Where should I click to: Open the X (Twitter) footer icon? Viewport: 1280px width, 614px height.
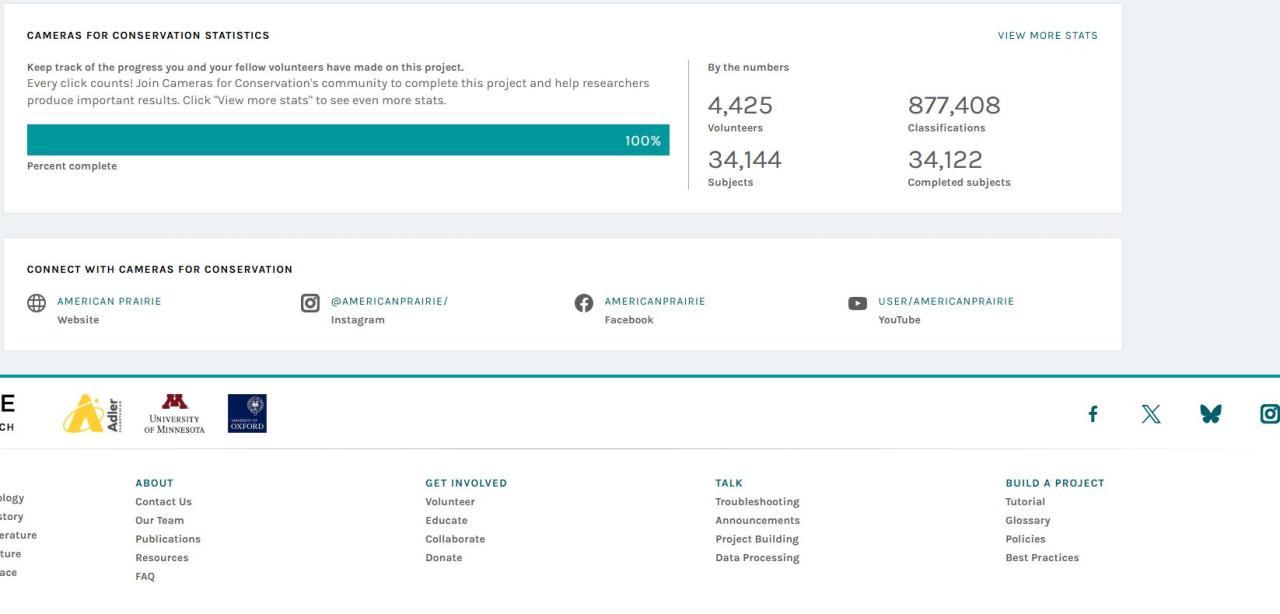[1151, 414]
